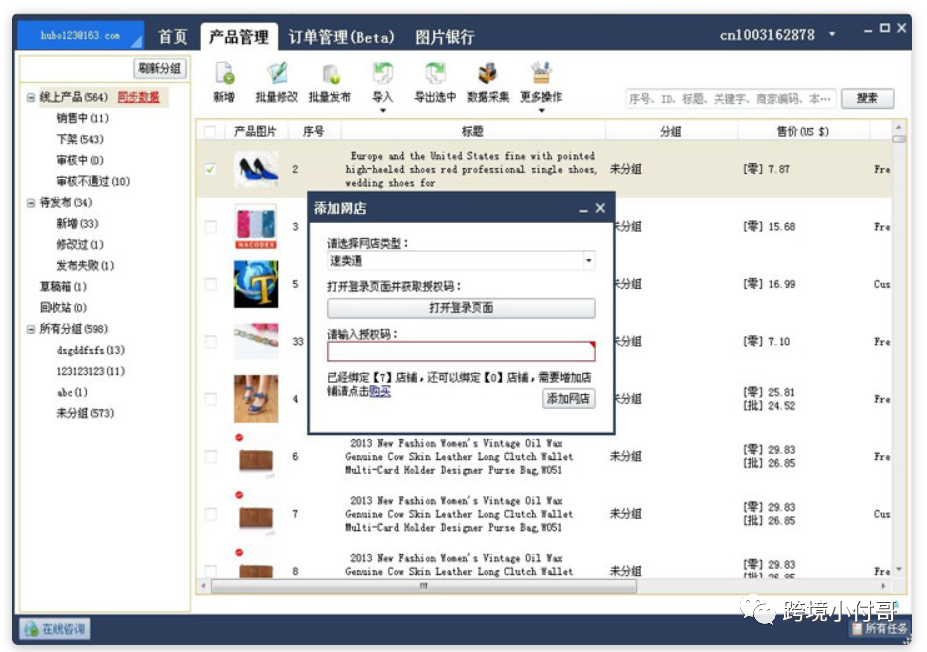927x652 pixels.
Task: Check the checkbox for product row 8
Action: pyautogui.click(x=210, y=570)
